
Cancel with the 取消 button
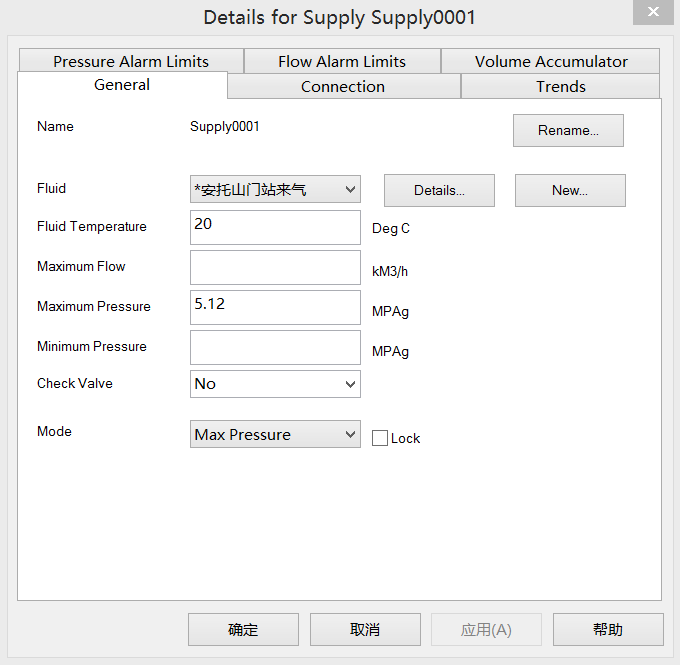tap(365, 629)
